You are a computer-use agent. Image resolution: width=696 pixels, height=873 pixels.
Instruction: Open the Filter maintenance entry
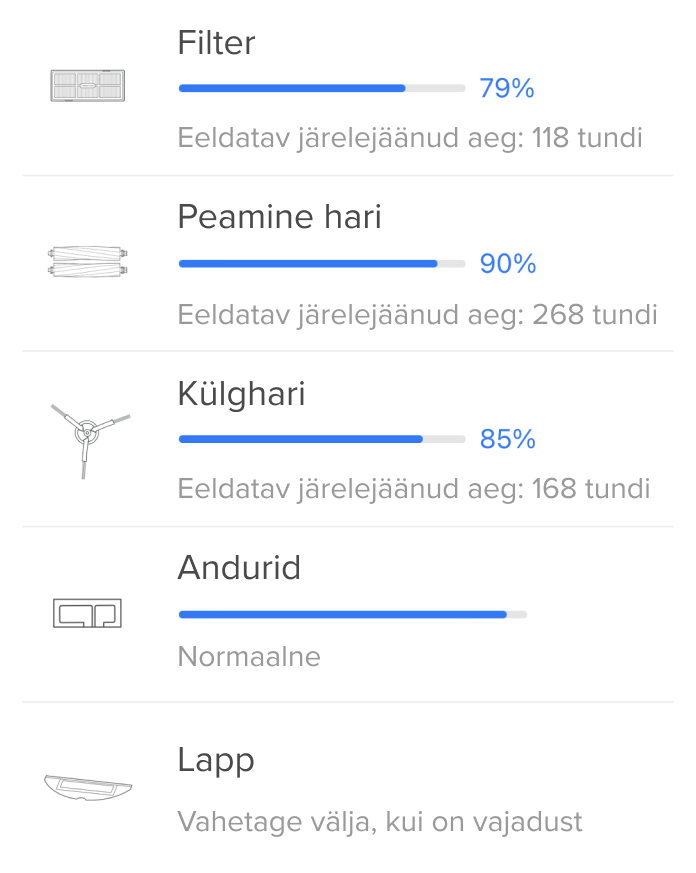216,43
